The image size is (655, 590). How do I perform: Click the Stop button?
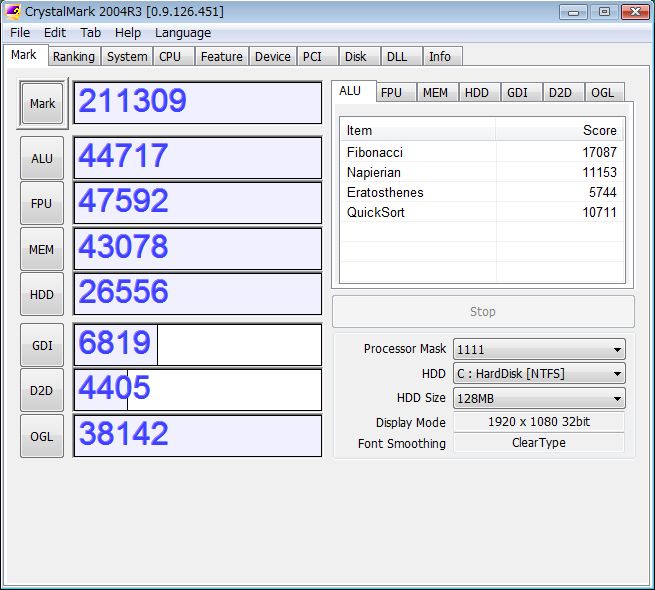483,312
